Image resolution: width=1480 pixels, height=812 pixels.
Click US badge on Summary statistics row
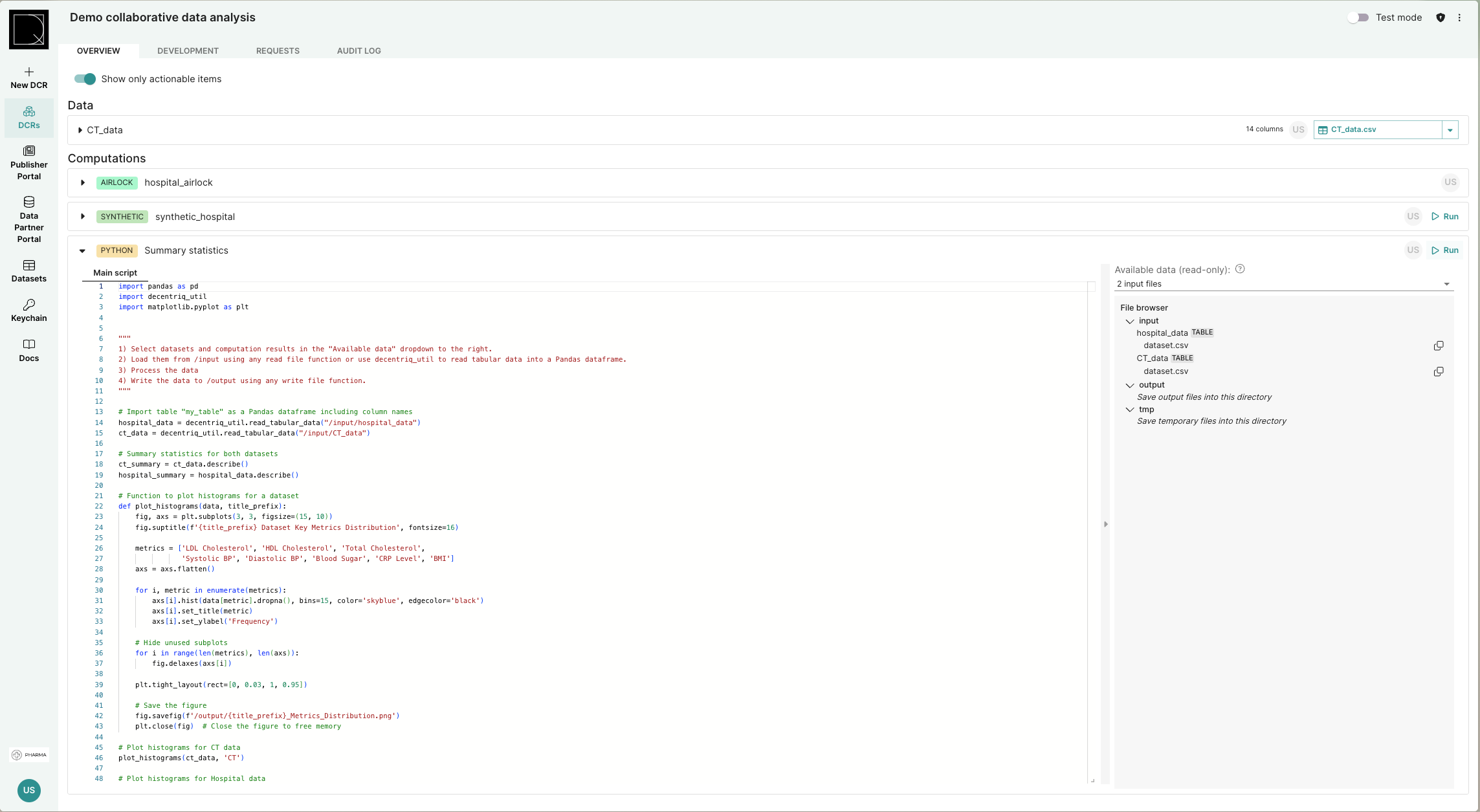pyautogui.click(x=1413, y=250)
